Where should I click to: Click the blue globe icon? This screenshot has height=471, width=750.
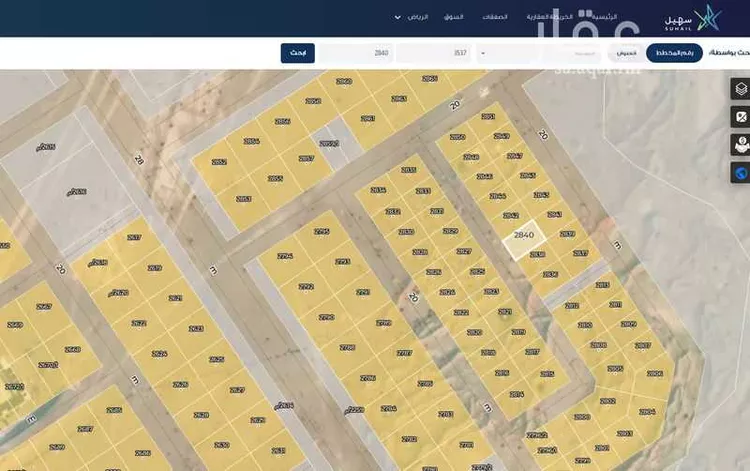pyautogui.click(x=741, y=173)
